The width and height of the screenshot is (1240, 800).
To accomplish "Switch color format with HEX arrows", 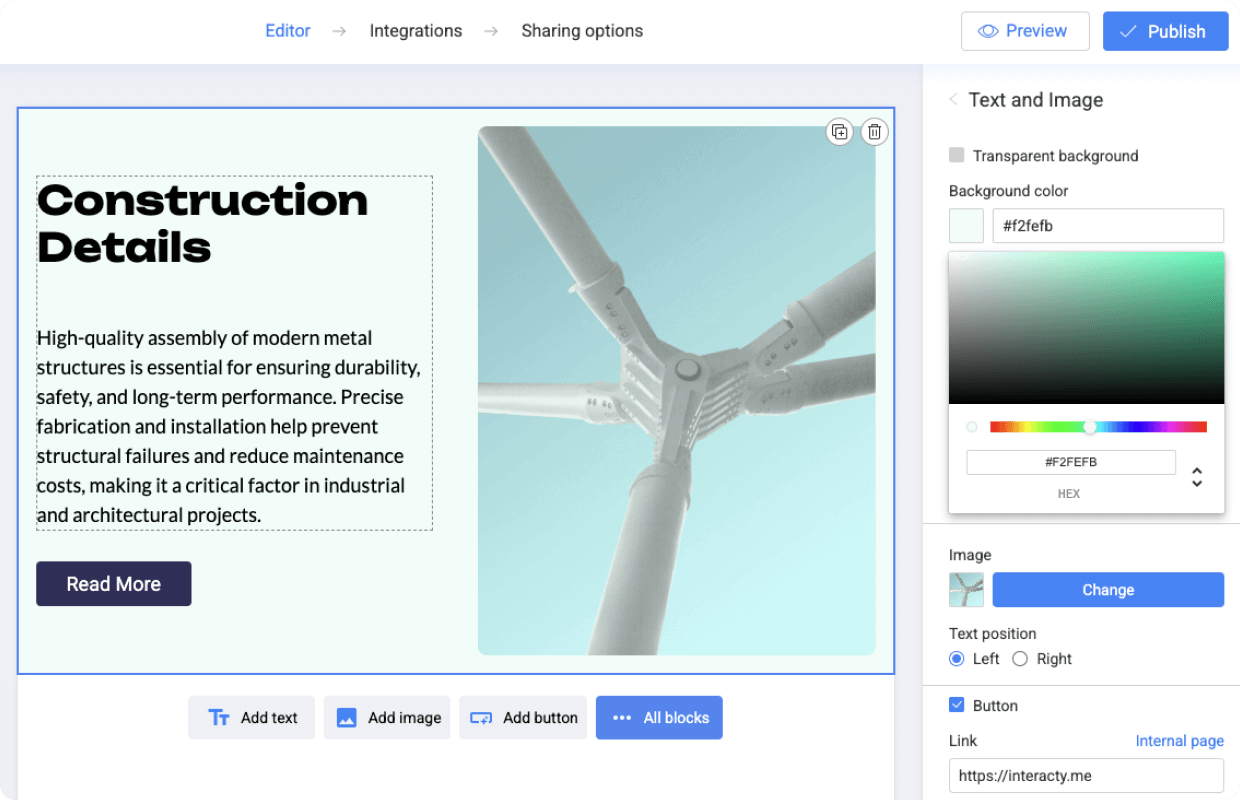I will click(1196, 477).
